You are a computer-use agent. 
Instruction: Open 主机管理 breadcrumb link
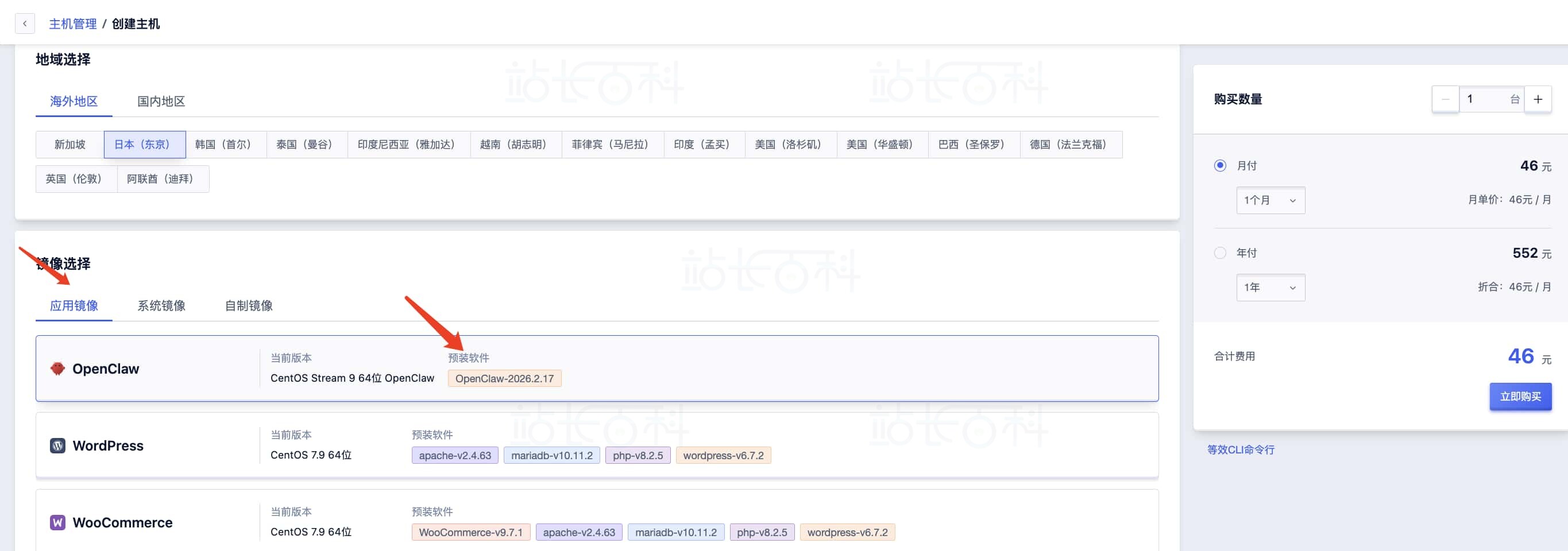(72, 24)
